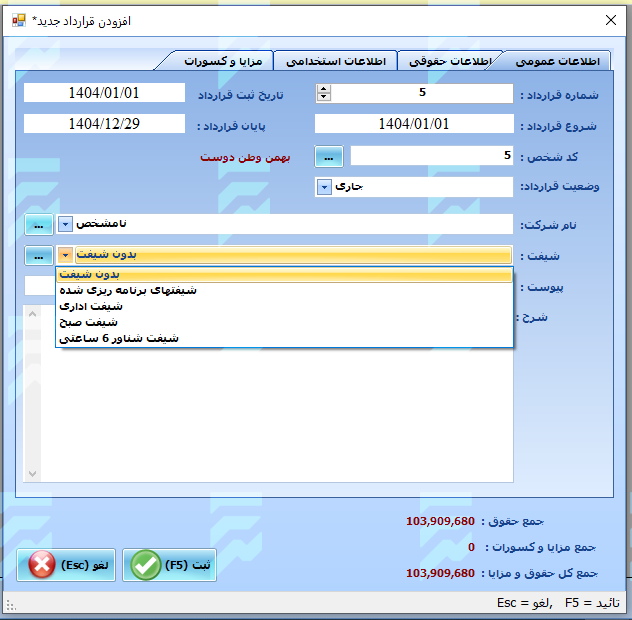Open shift browse button beside شیفت
Image resolution: width=632 pixels, height=620 pixels.
click(x=38, y=255)
